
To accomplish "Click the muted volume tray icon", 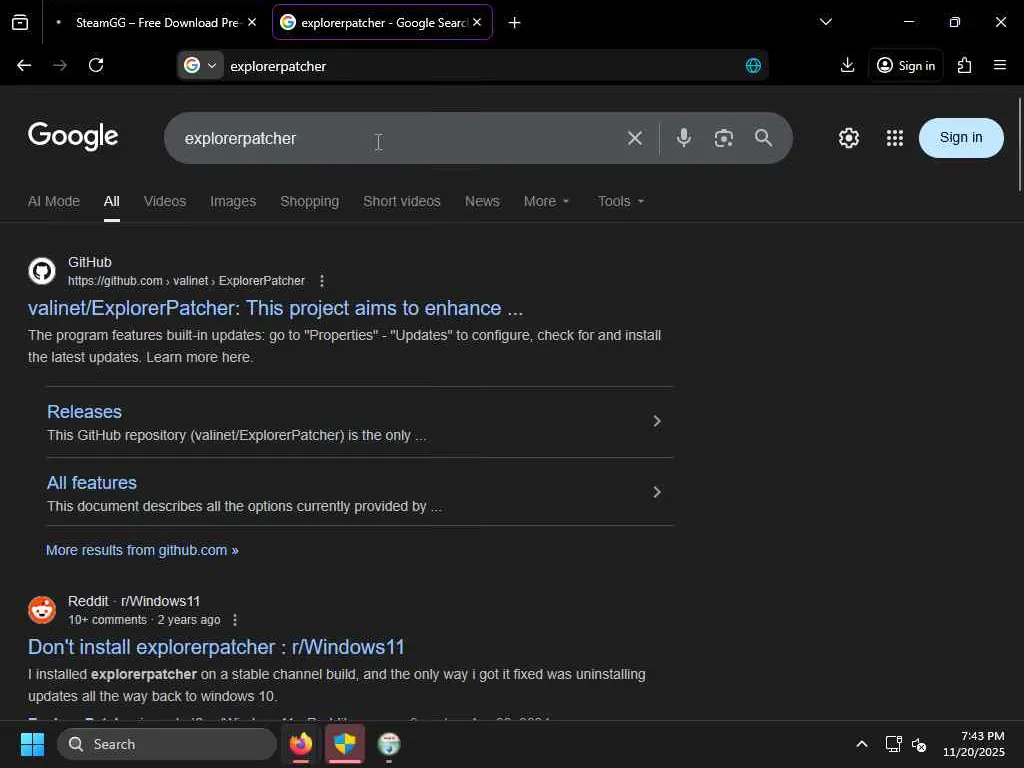I will click(x=919, y=744).
